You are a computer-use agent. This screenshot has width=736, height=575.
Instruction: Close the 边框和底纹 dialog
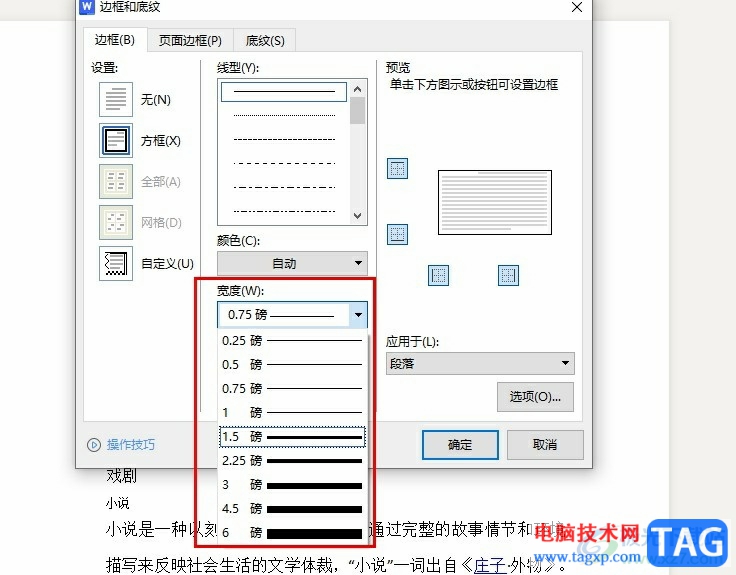click(x=577, y=7)
